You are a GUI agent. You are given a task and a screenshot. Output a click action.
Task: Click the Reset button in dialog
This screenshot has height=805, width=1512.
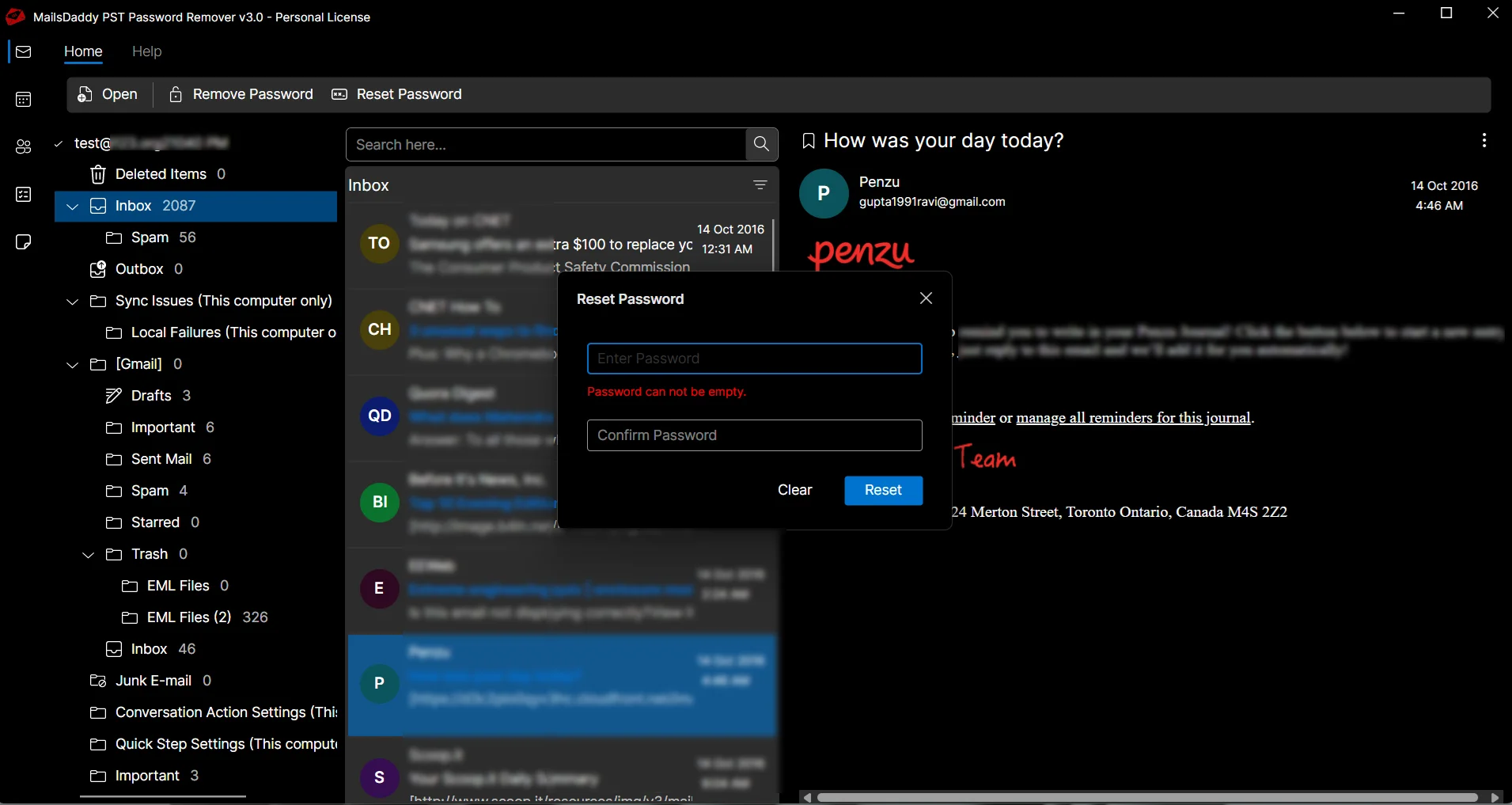point(883,491)
